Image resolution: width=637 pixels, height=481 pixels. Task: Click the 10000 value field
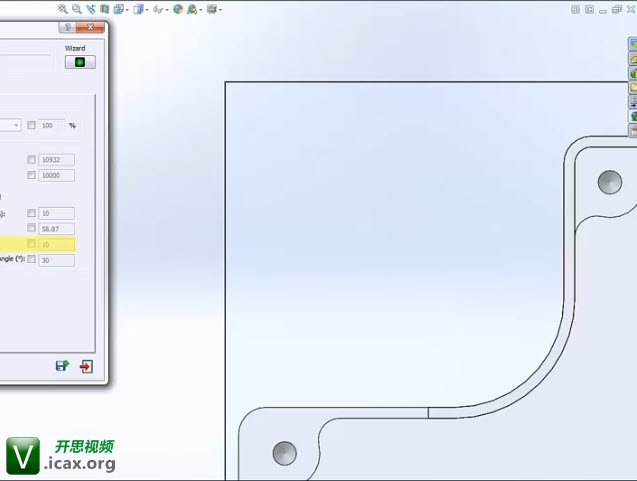(56, 175)
